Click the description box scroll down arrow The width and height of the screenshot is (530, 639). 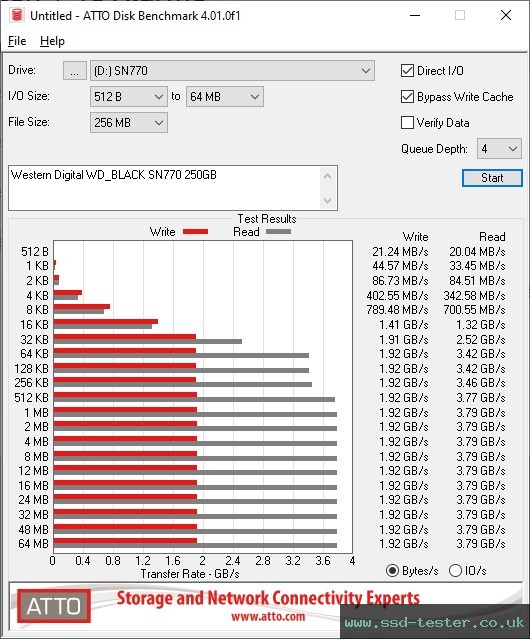(x=328, y=200)
